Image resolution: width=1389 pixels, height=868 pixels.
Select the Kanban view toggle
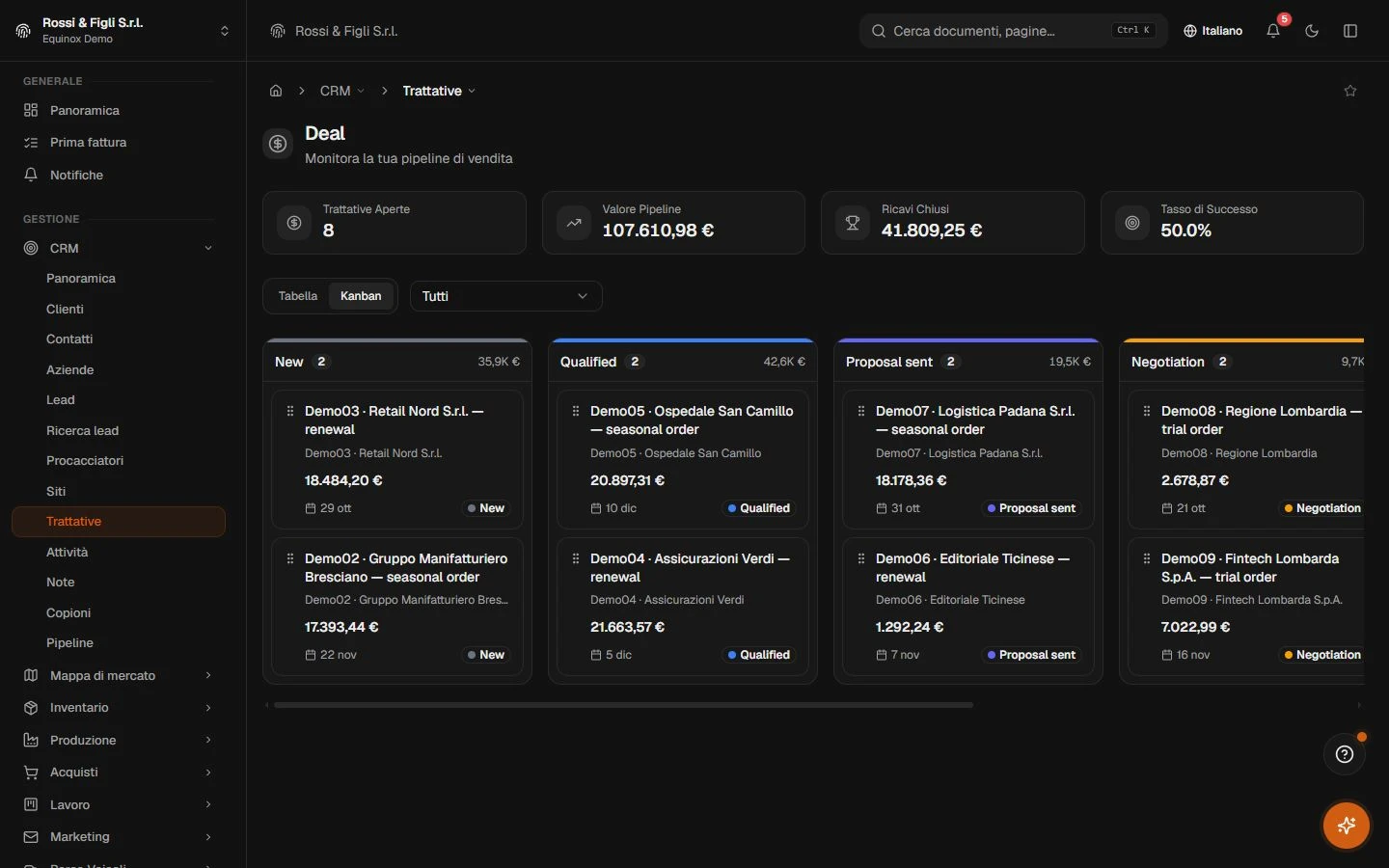[x=361, y=296]
